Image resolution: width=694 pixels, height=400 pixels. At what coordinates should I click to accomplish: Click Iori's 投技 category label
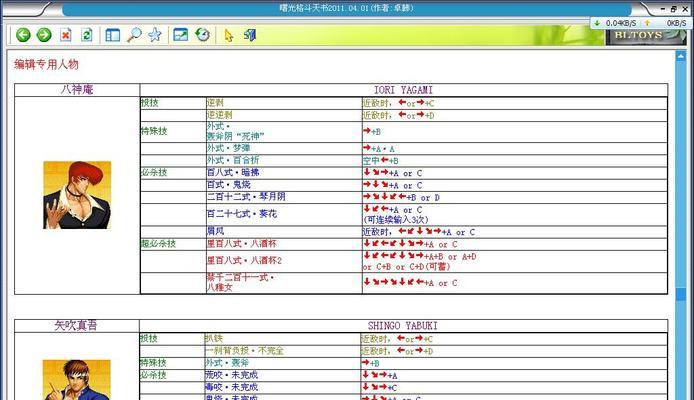click(150, 103)
